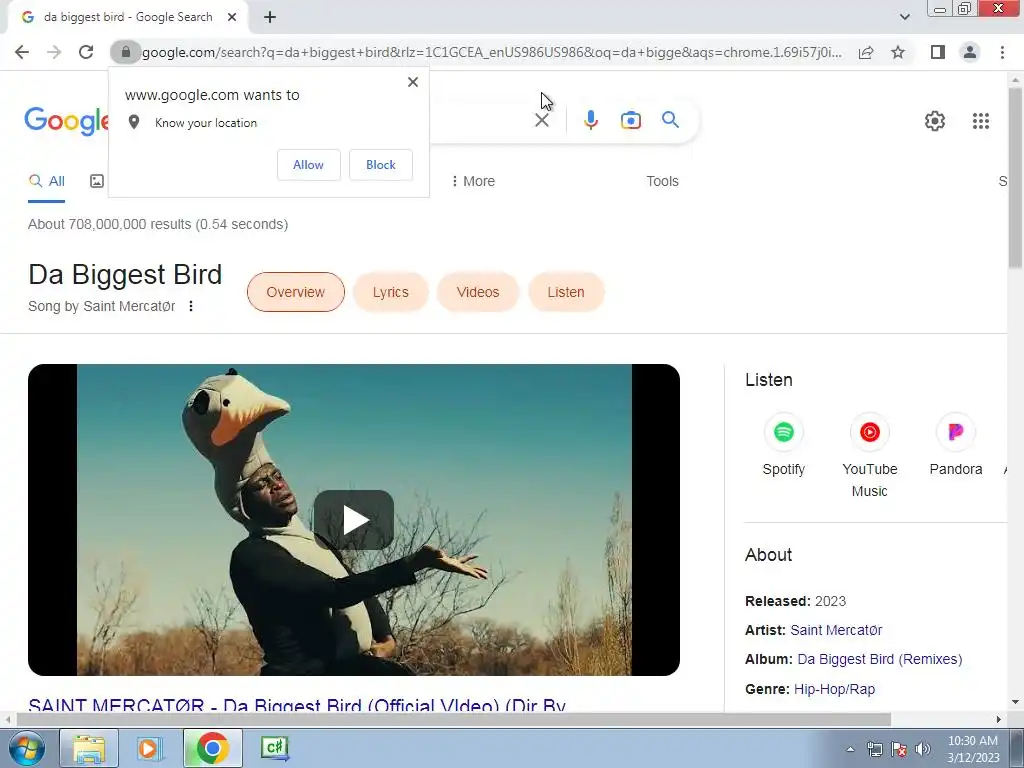Select the Videos chip
The width and height of the screenshot is (1024, 768).
coord(477,292)
